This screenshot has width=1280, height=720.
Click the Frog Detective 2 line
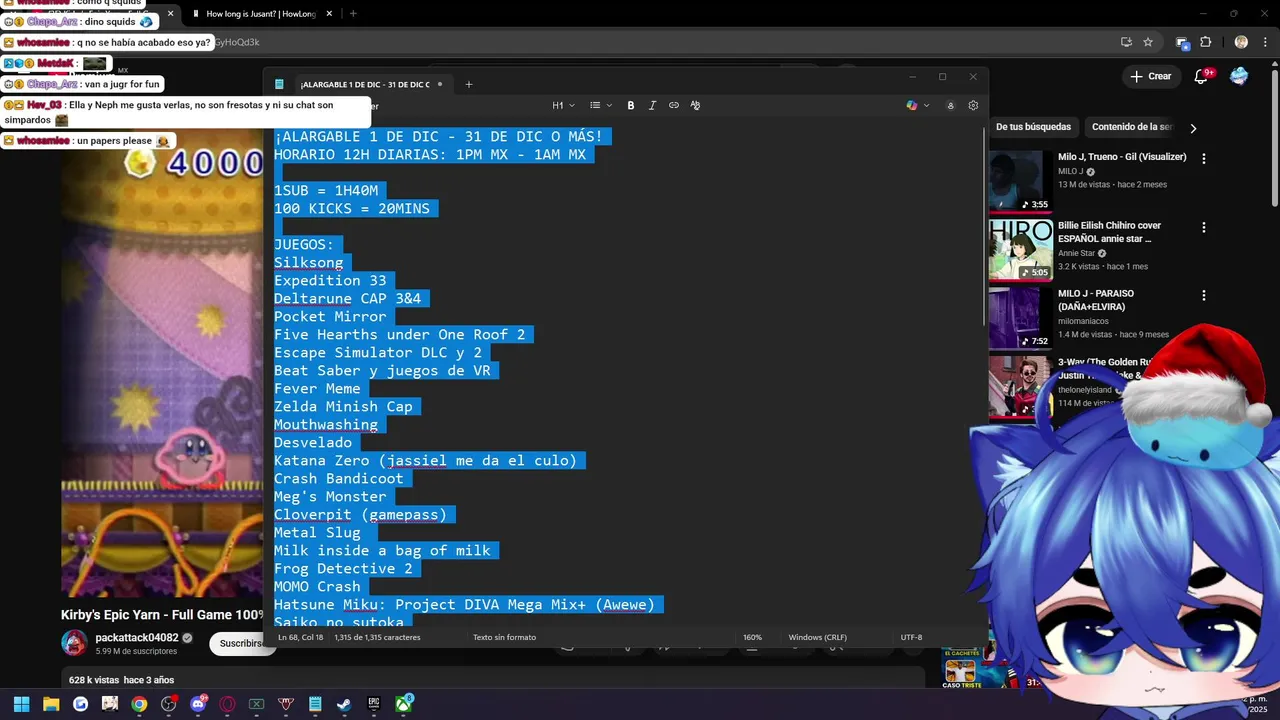point(343,568)
